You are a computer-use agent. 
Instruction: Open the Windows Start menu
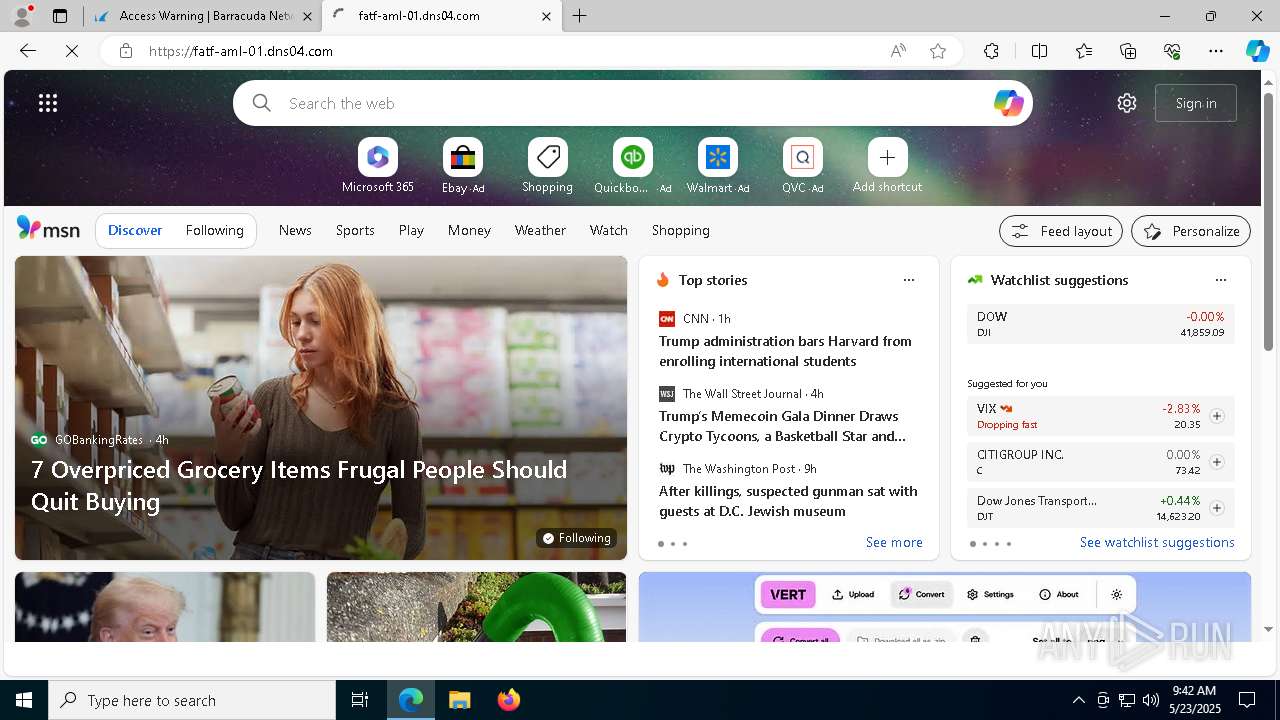tap(24, 700)
